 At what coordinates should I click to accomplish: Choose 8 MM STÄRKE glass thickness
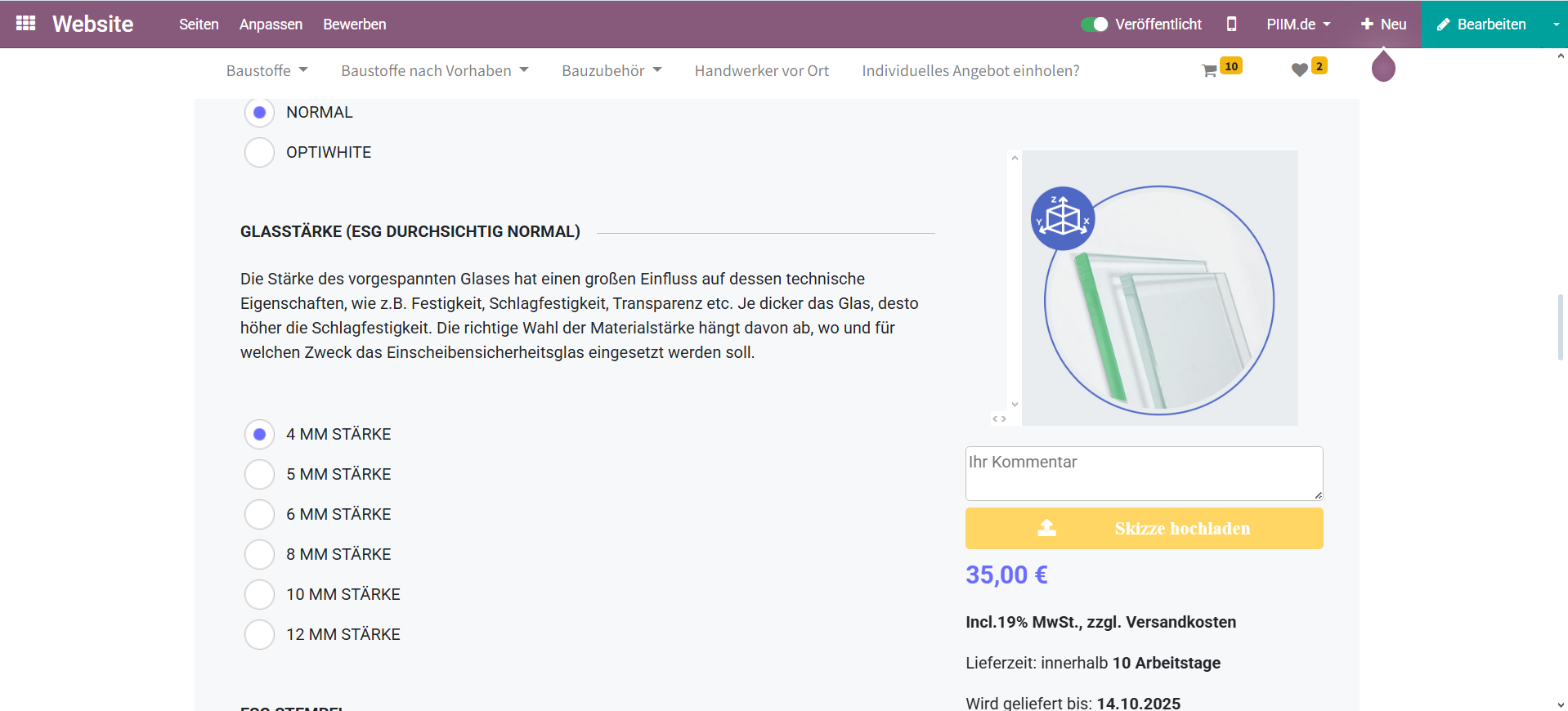click(260, 554)
